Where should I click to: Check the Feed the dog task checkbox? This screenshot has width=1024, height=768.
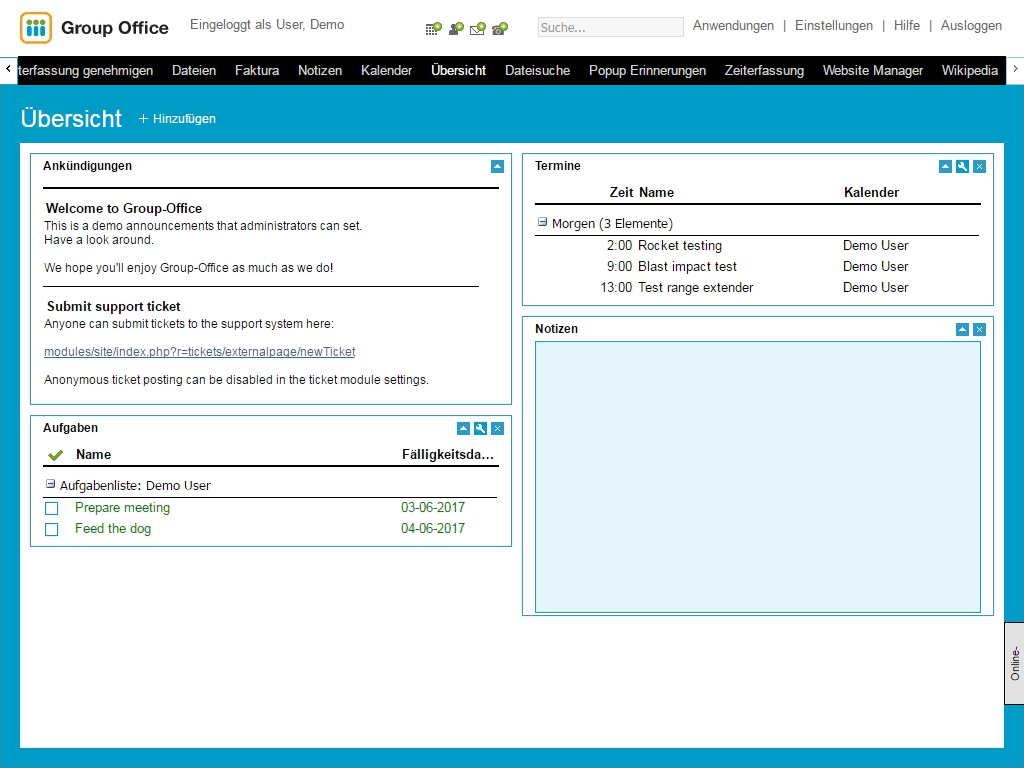[52, 530]
